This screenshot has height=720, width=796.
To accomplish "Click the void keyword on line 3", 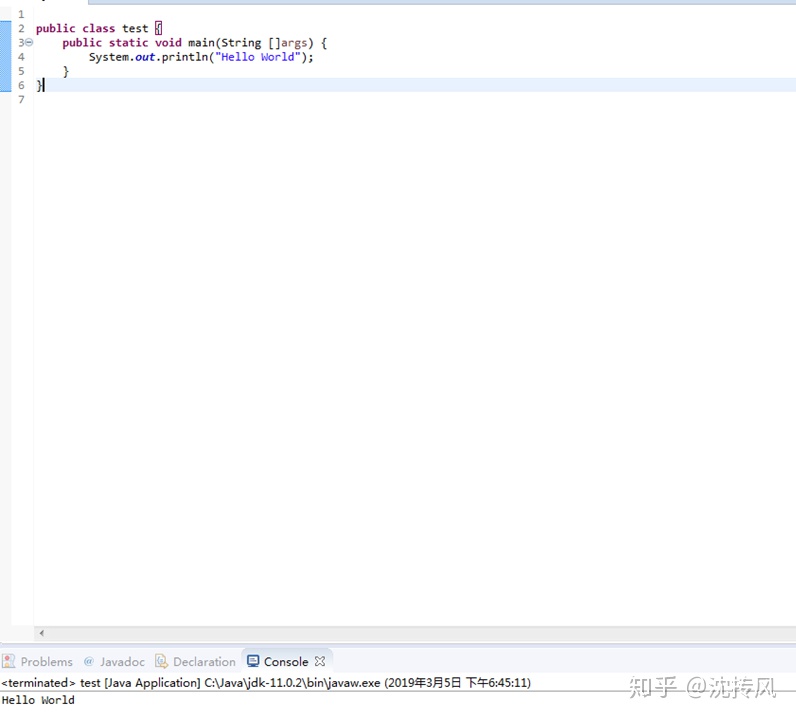I will [x=168, y=43].
